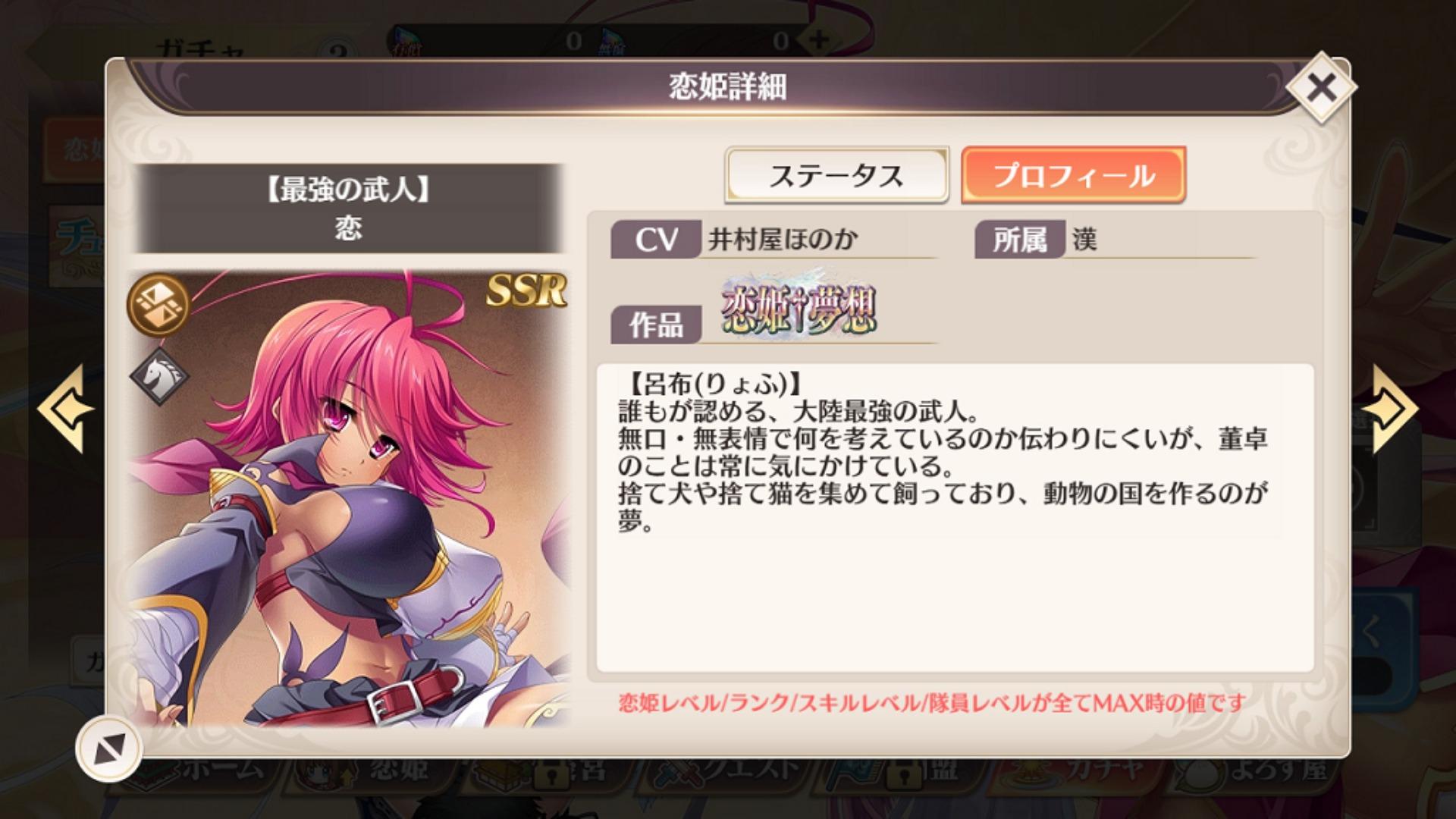Expand card art with fullscreen toggle icon
The image size is (1456, 819).
[108, 748]
